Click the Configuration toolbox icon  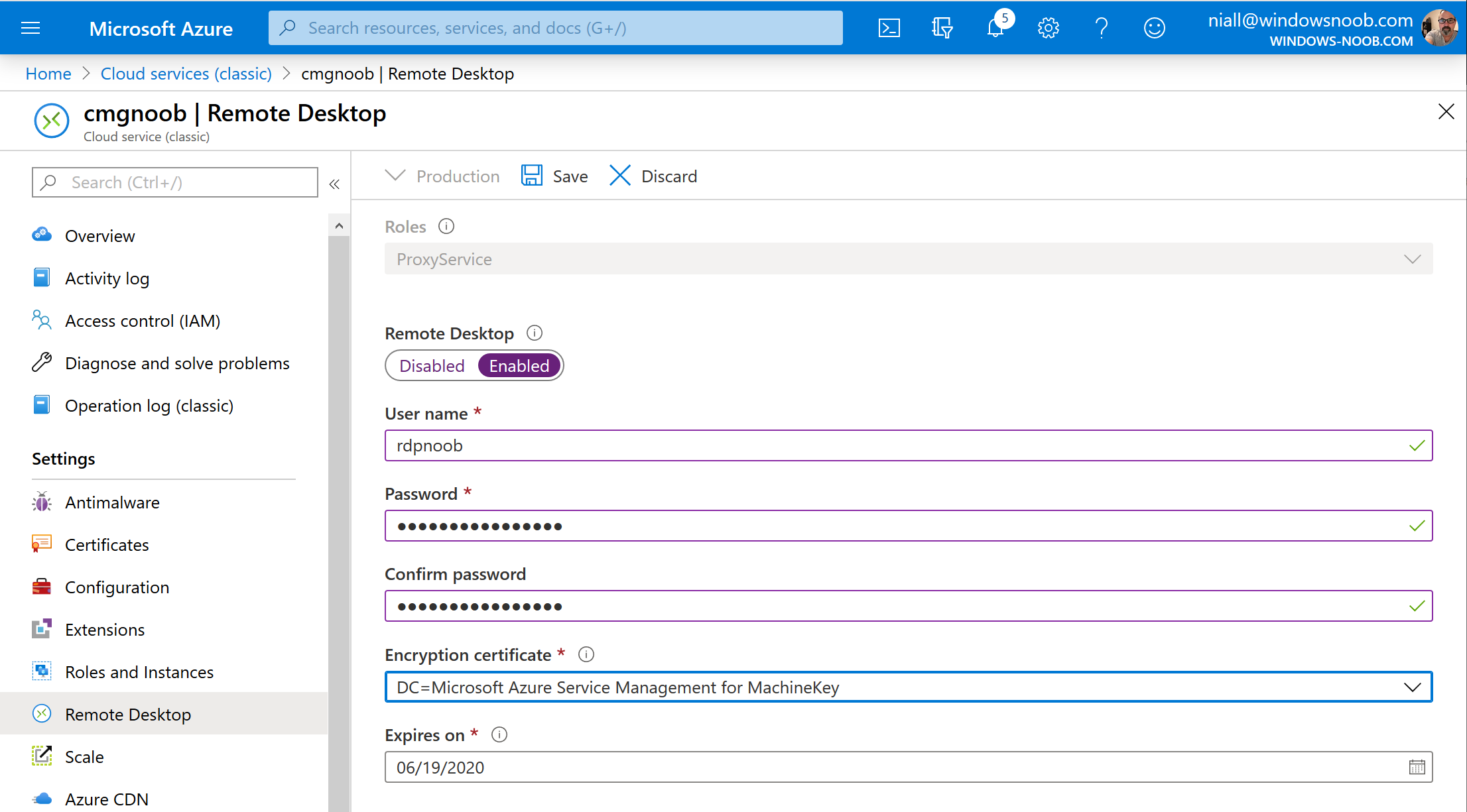point(42,587)
